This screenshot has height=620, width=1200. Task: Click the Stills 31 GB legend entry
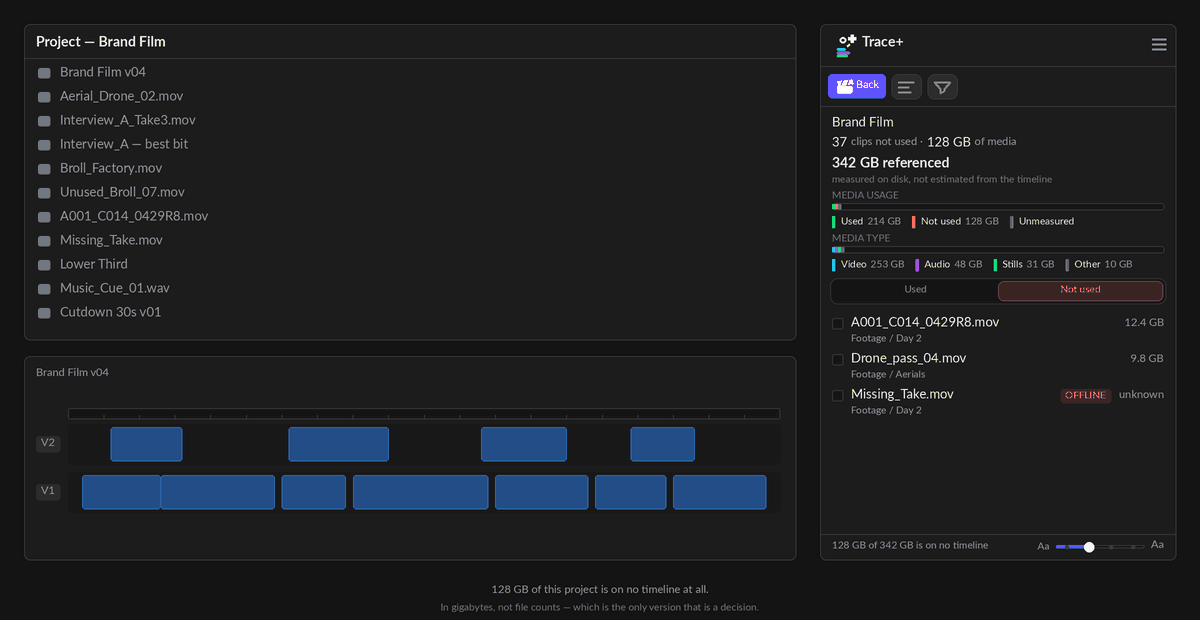[x=1024, y=264]
